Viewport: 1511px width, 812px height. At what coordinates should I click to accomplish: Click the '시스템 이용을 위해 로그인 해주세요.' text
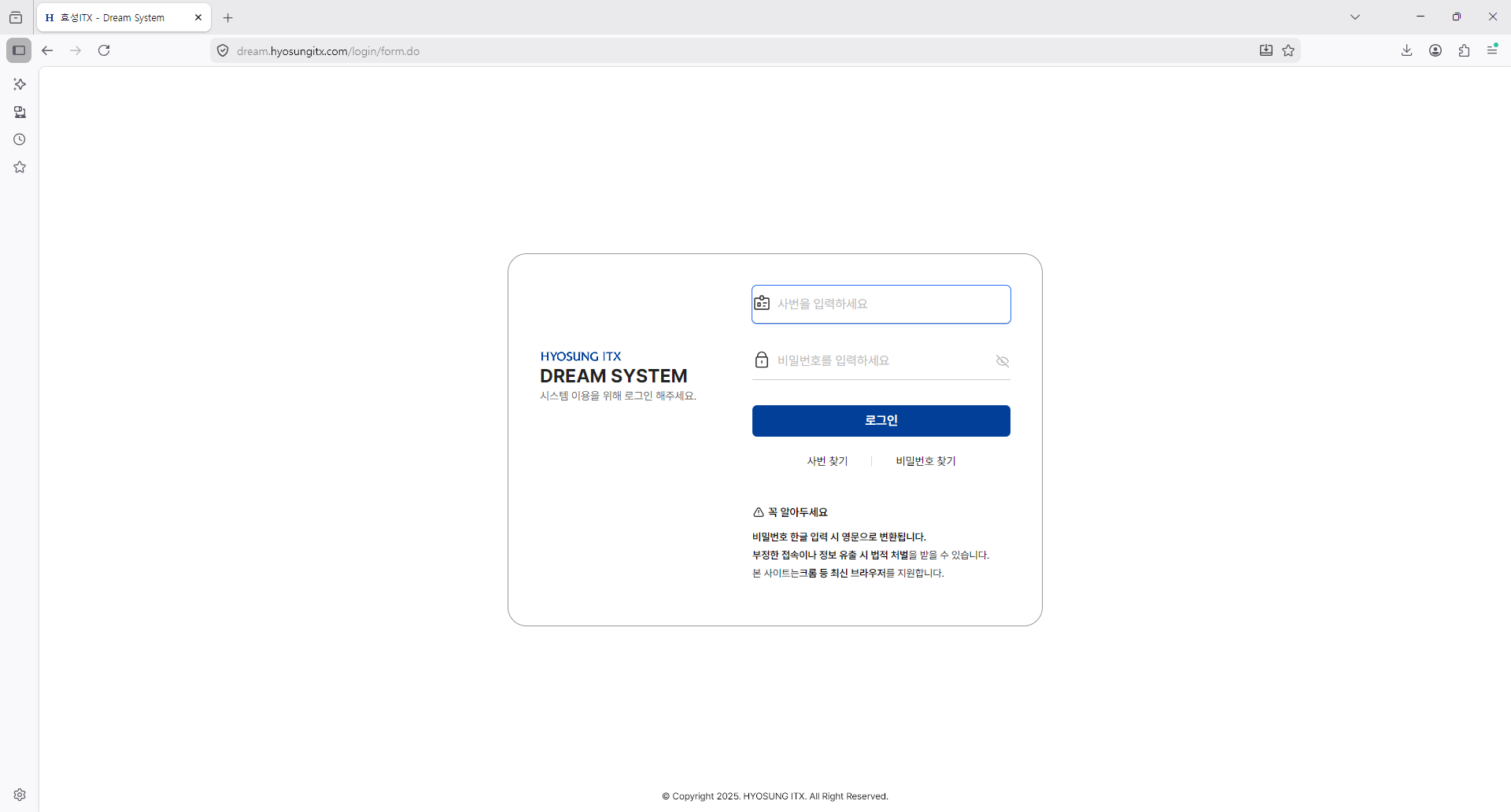pos(618,396)
